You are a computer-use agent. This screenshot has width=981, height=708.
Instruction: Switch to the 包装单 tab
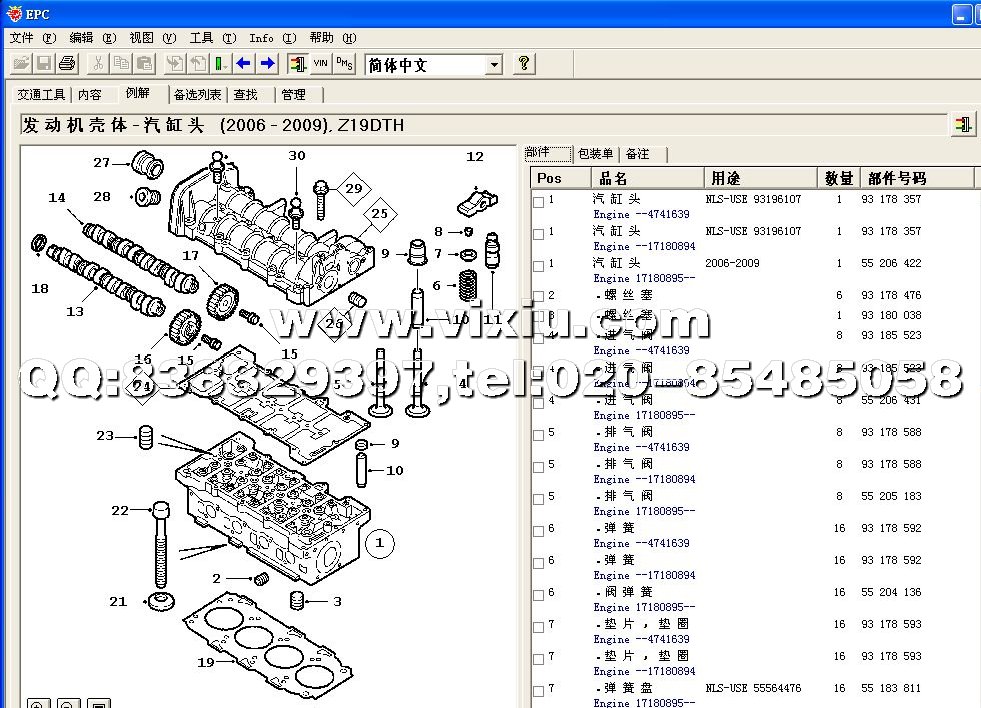(595, 154)
